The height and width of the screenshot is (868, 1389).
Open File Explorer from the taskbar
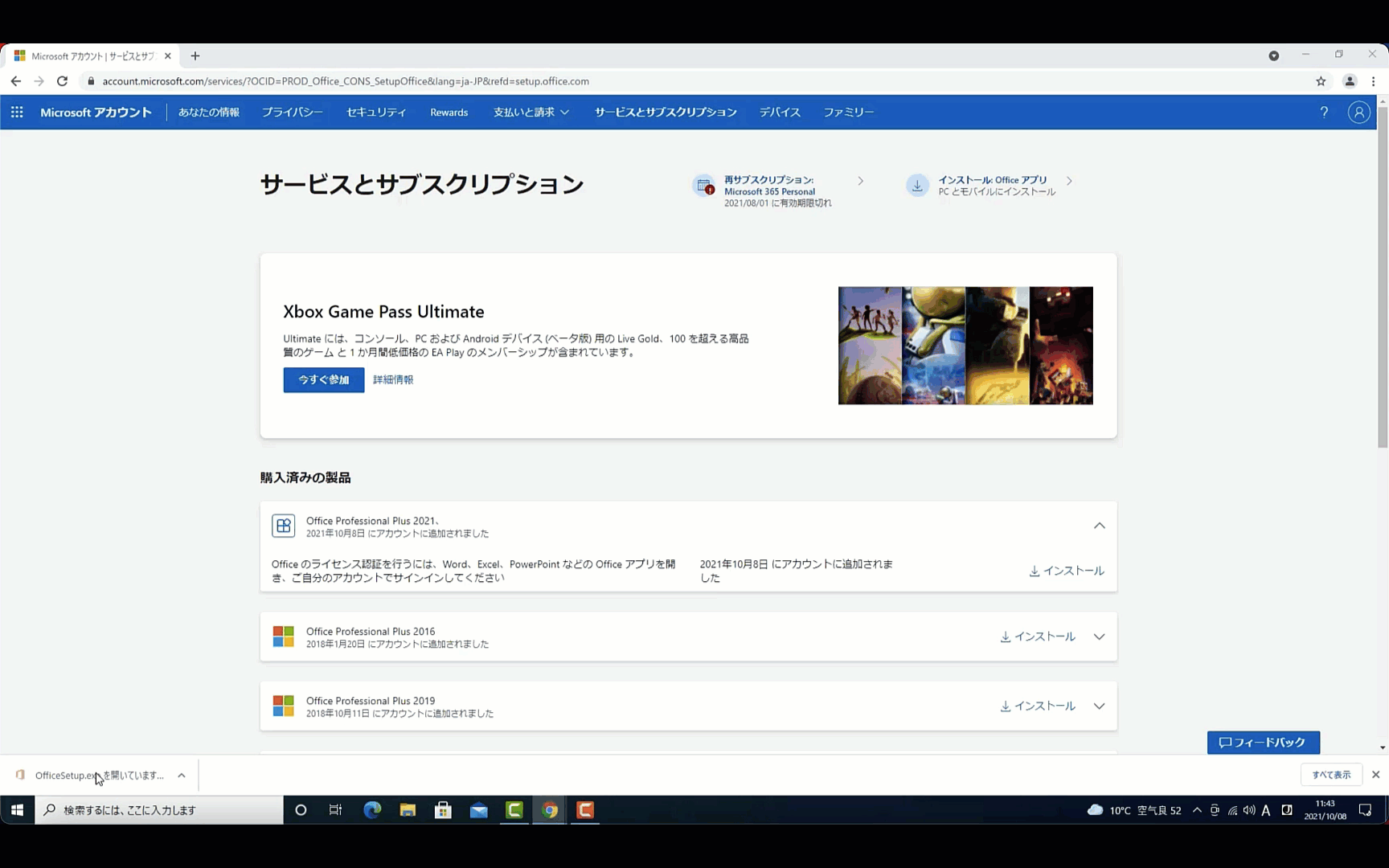coord(408,810)
